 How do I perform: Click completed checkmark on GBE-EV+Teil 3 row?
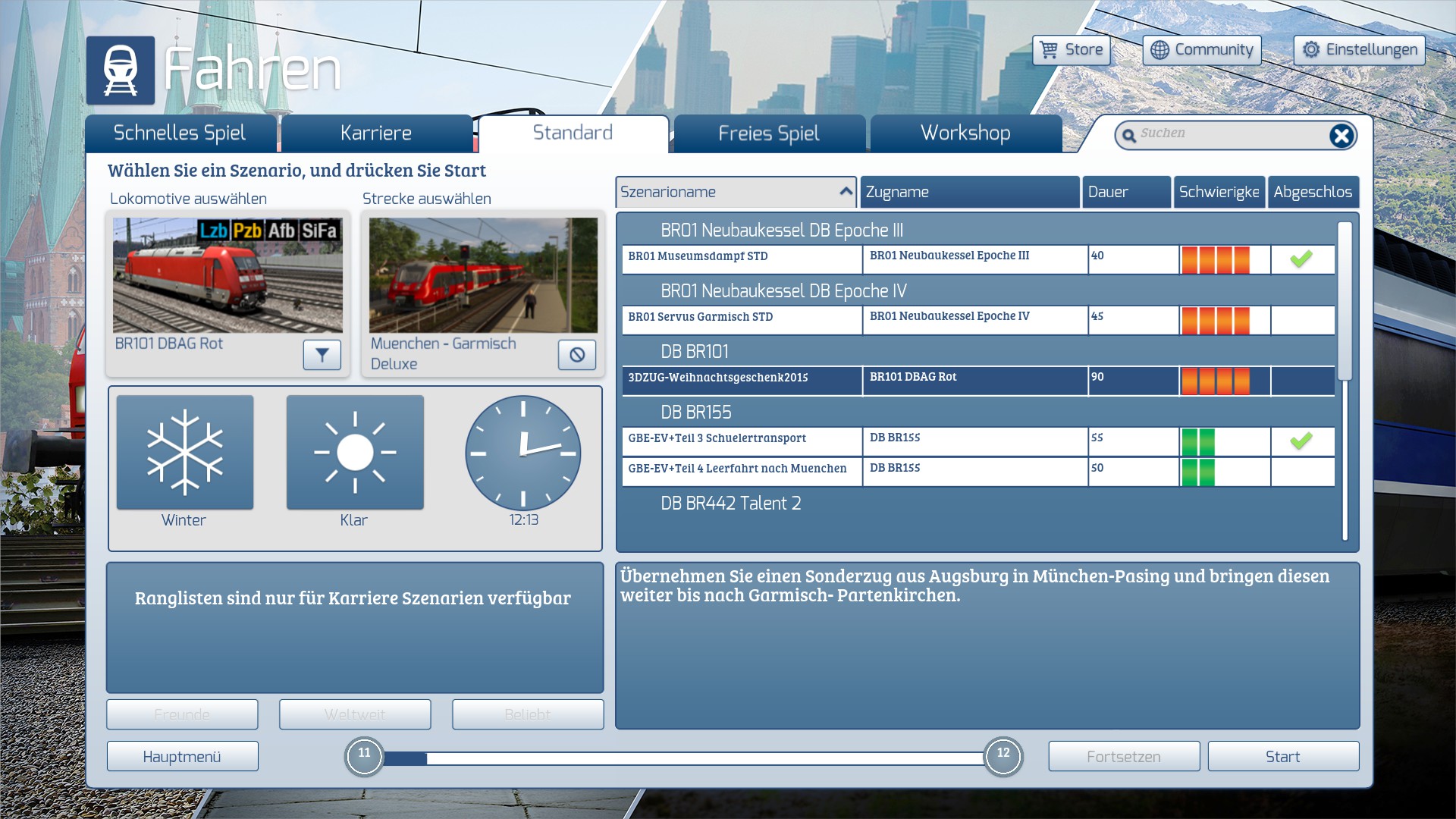click(1301, 441)
